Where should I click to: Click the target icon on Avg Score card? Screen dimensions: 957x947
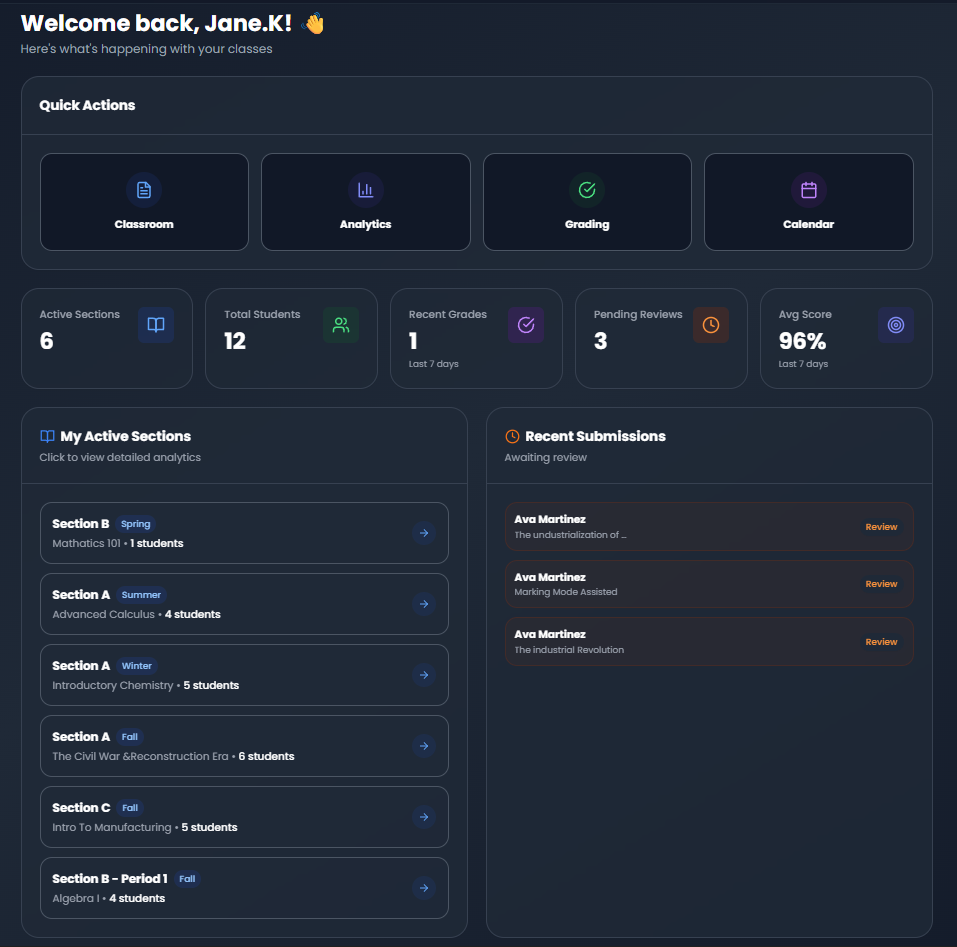(x=895, y=324)
